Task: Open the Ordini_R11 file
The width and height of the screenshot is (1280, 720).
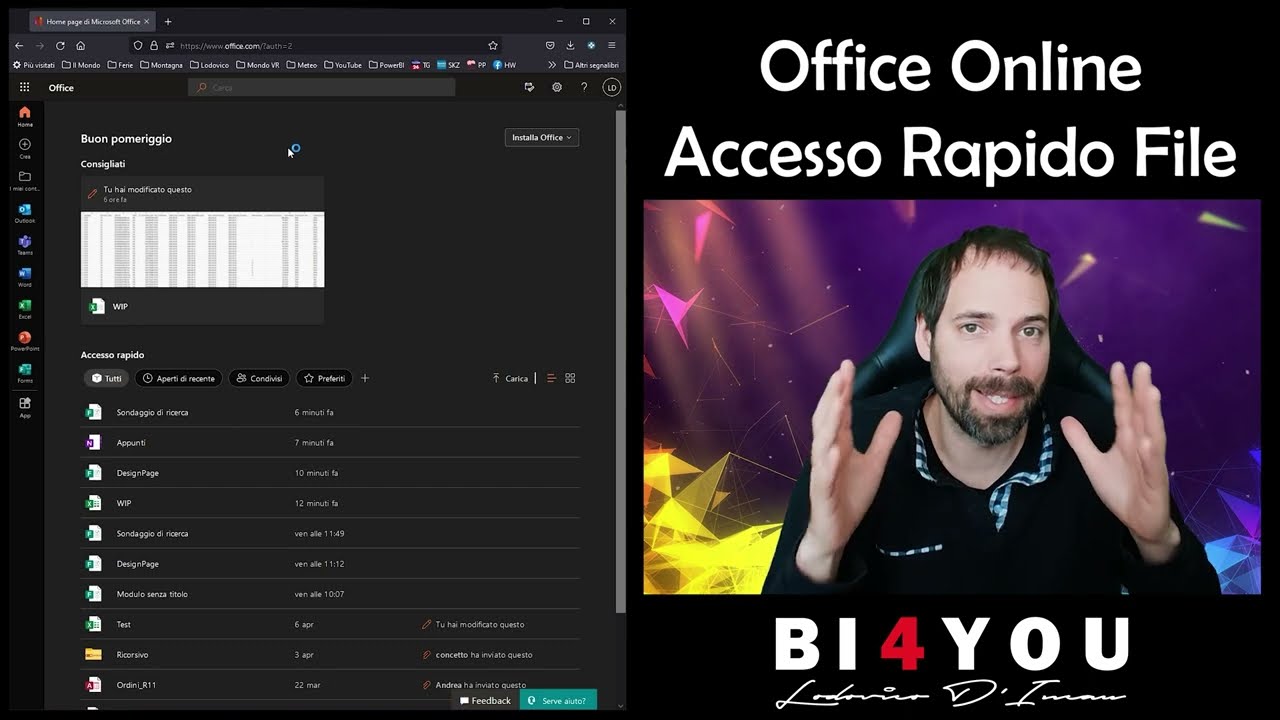Action: pos(330,685)
